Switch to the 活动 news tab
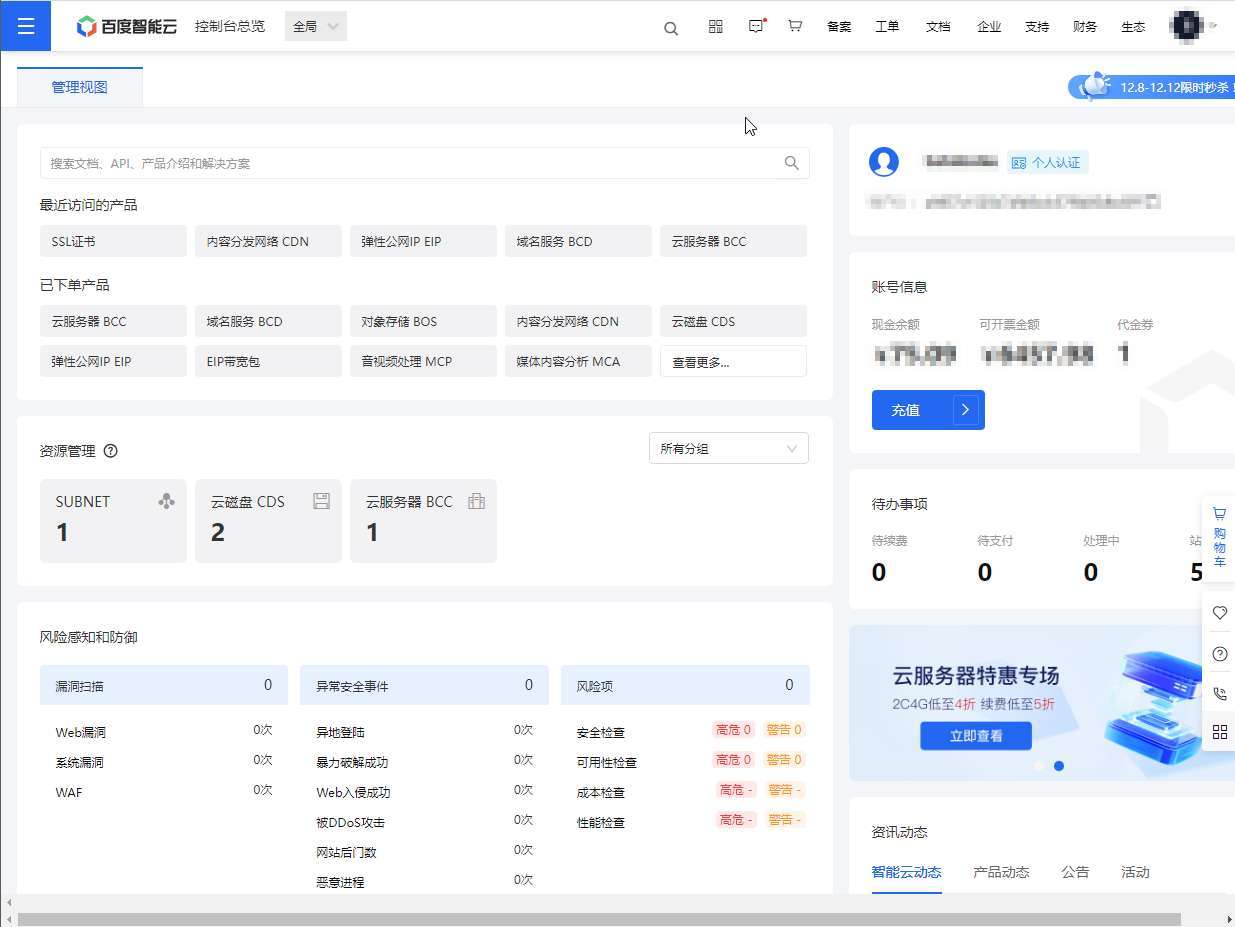This screenshot has height=927, width=1235. [x=1135, y=872]
